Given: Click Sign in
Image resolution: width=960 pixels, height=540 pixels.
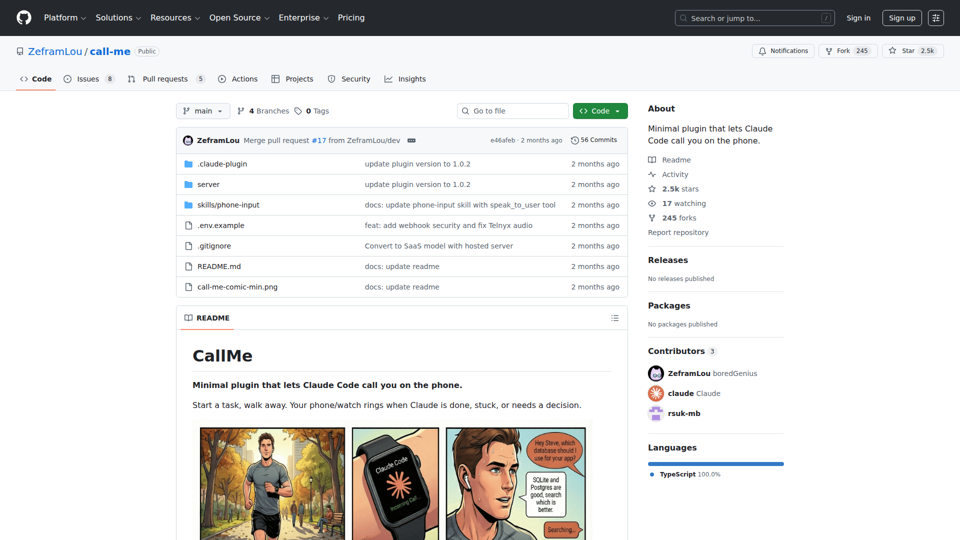Looking at the screenshot, I should (858, 18).
